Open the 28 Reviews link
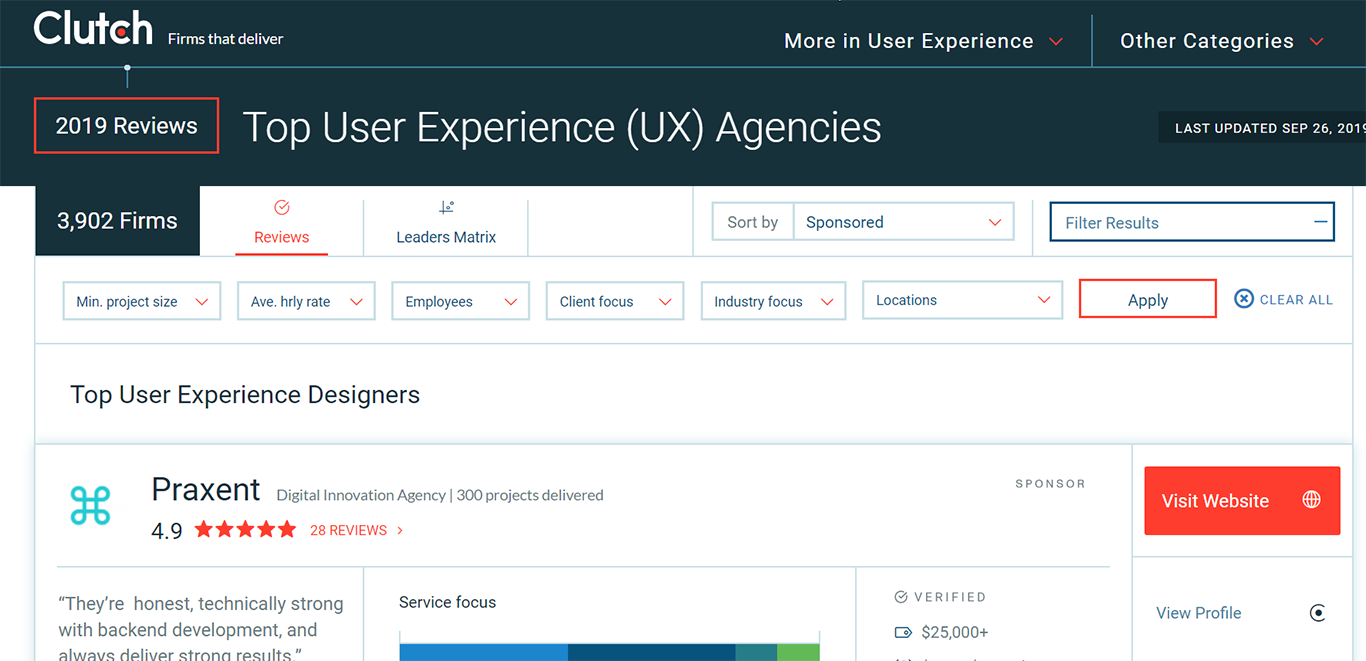 coord(357,531)
